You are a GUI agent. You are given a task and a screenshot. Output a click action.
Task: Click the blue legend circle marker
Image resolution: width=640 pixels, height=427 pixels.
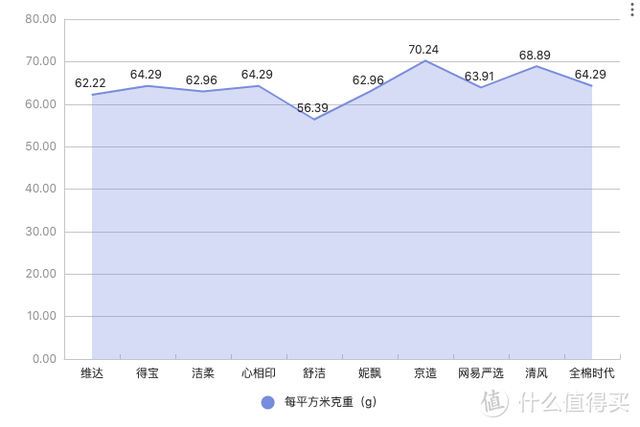267,402
